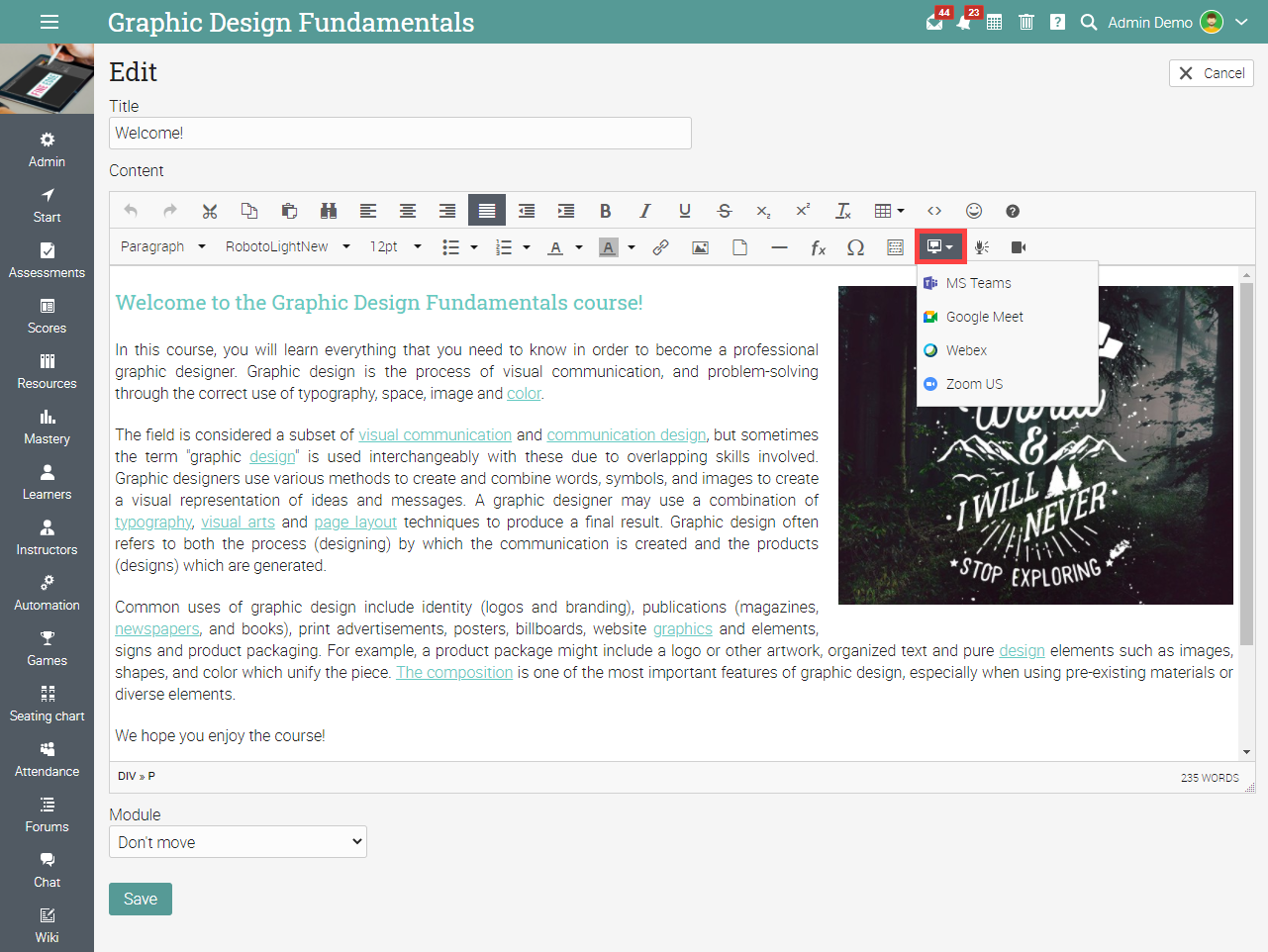This screenshot has height=952, width=1268.
Task: Open the source code view icon
Action: 934,211
